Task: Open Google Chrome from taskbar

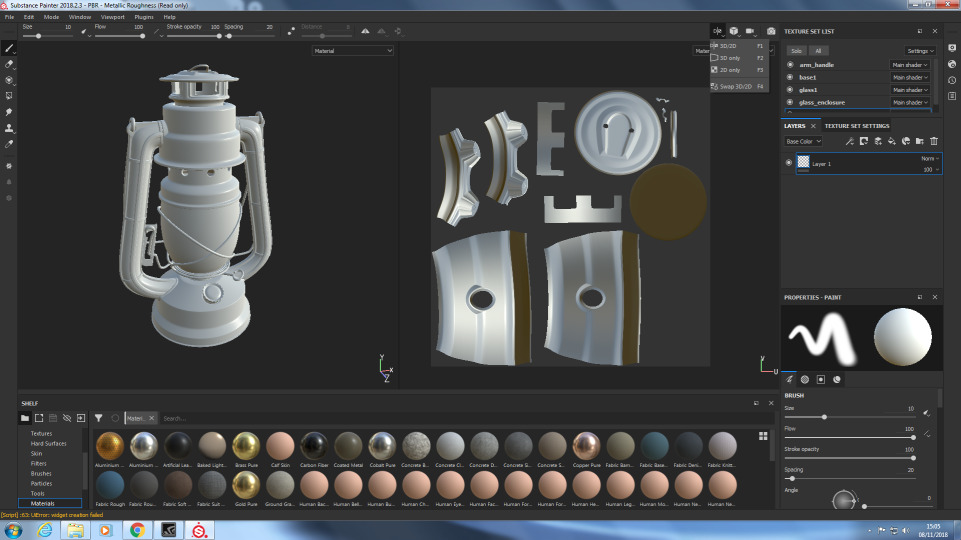Action: [x=137, y=530]
